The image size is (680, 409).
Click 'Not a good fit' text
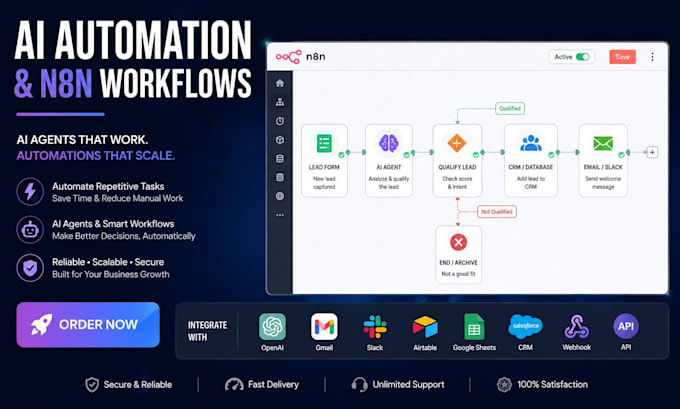coord(458,274)
